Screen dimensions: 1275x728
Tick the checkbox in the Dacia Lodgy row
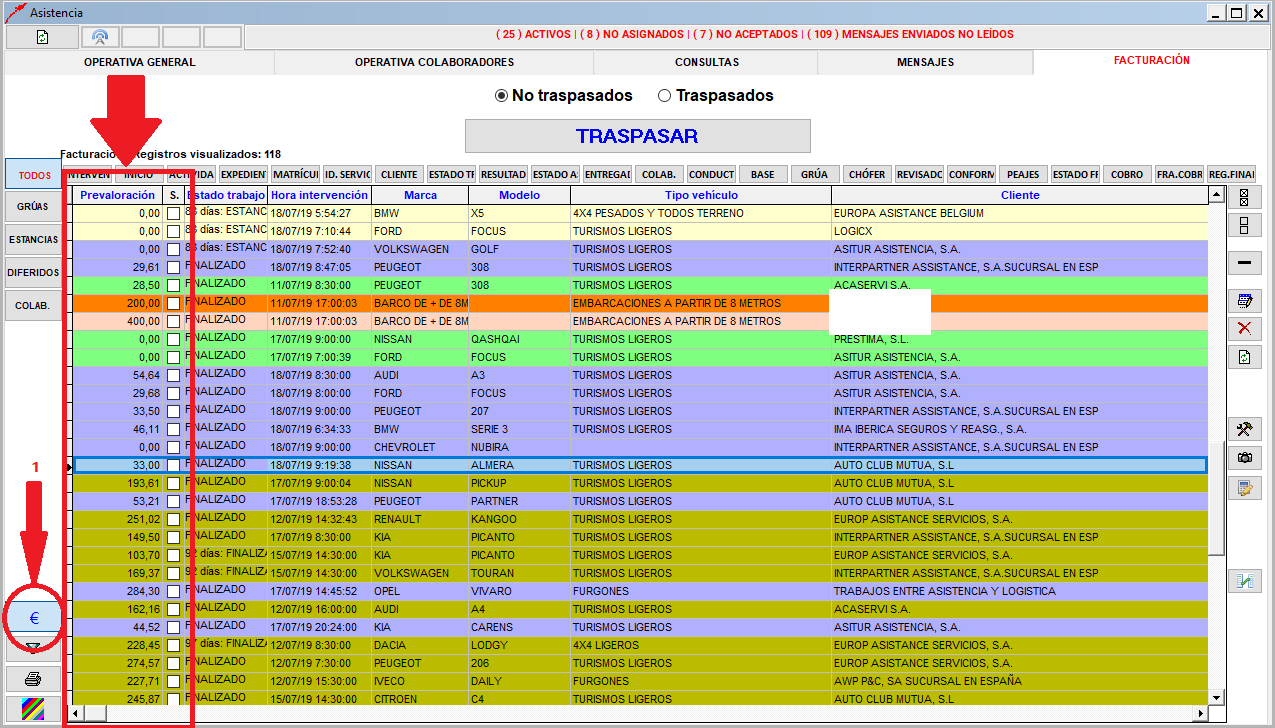(x=174, y=645)
